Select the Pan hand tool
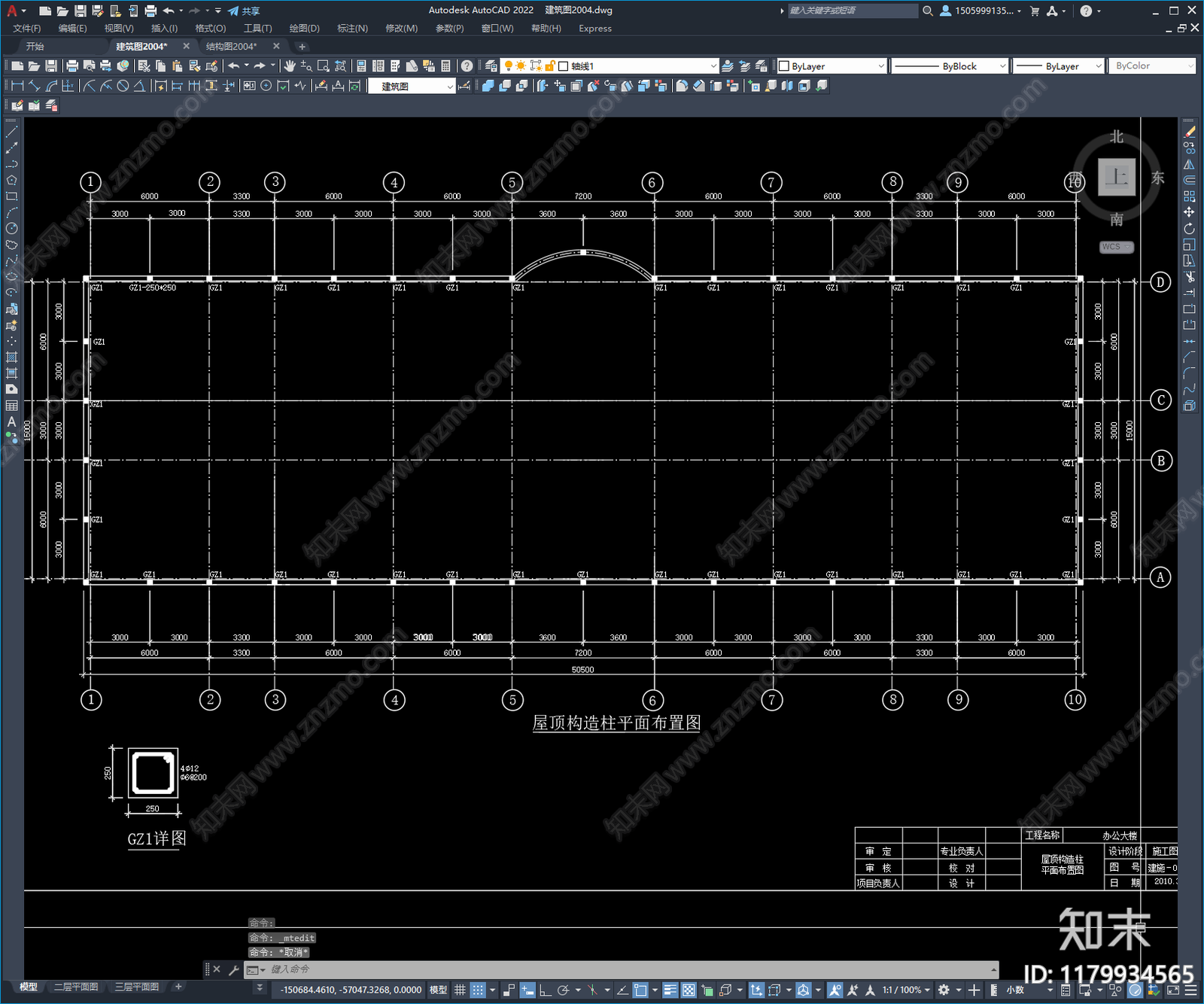 [x=290, y=66]
